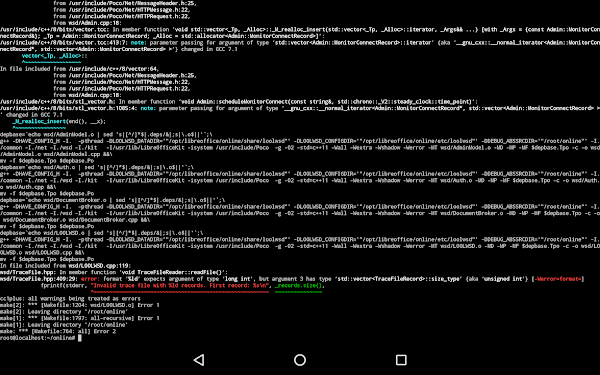
Task: Select 'In file included from wsd/LOOLWSD.cpp:119:' line
Action: click(x=65, y=266)
